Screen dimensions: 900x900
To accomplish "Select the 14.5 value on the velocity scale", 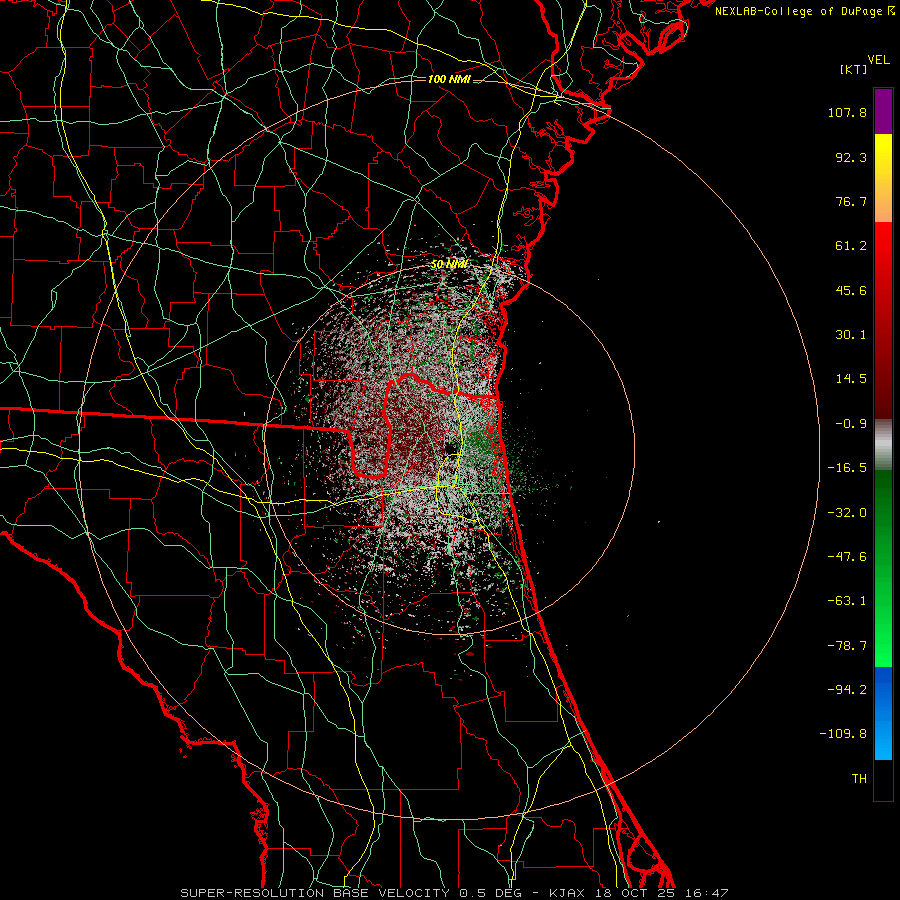I will (851, 379).
